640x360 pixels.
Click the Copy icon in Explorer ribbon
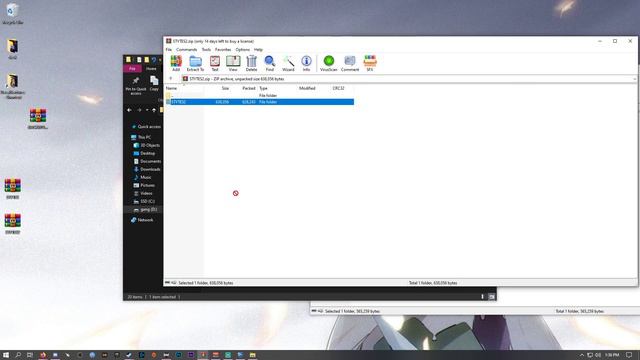click(x=154, y=84)
